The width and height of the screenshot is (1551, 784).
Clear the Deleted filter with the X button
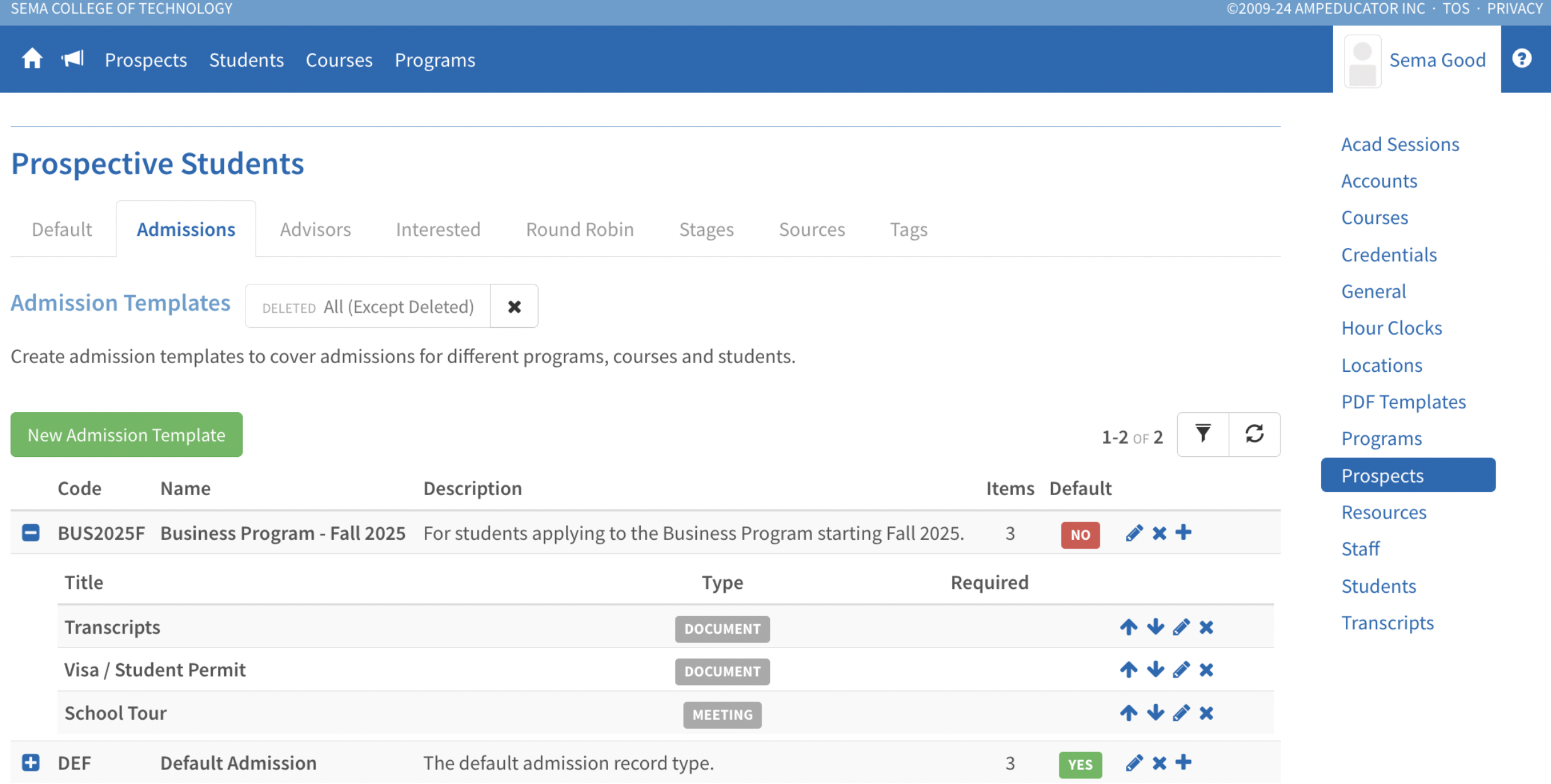point(514,306)
